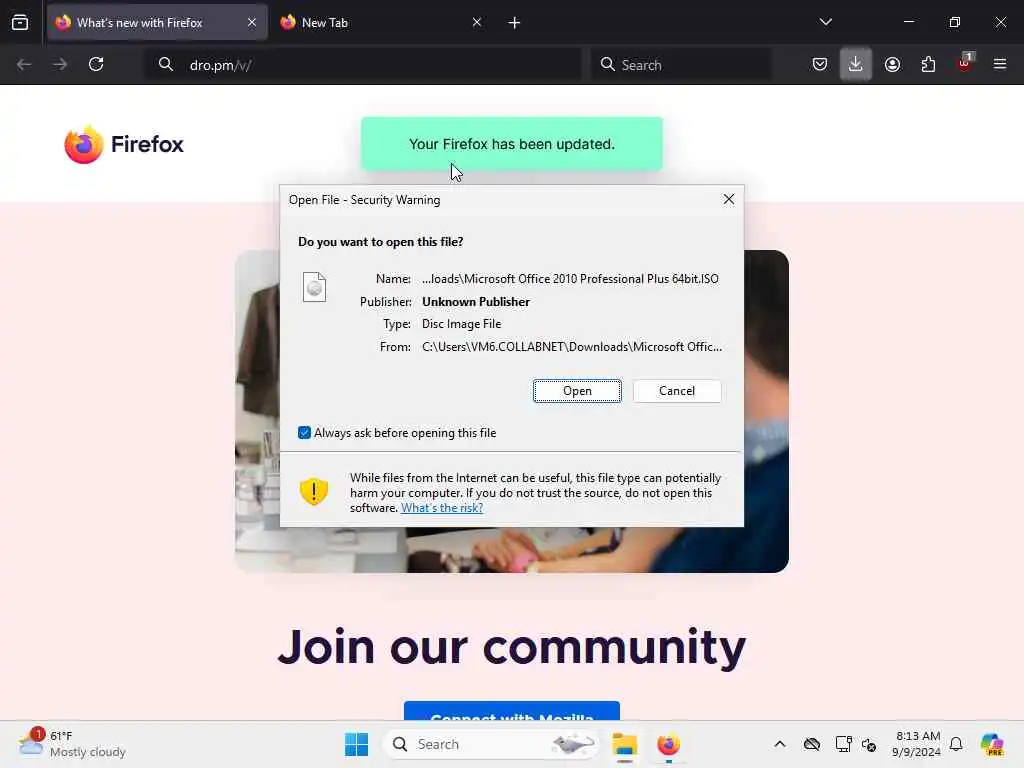Expand the list all tabs chevron

(x=825, y=22)
